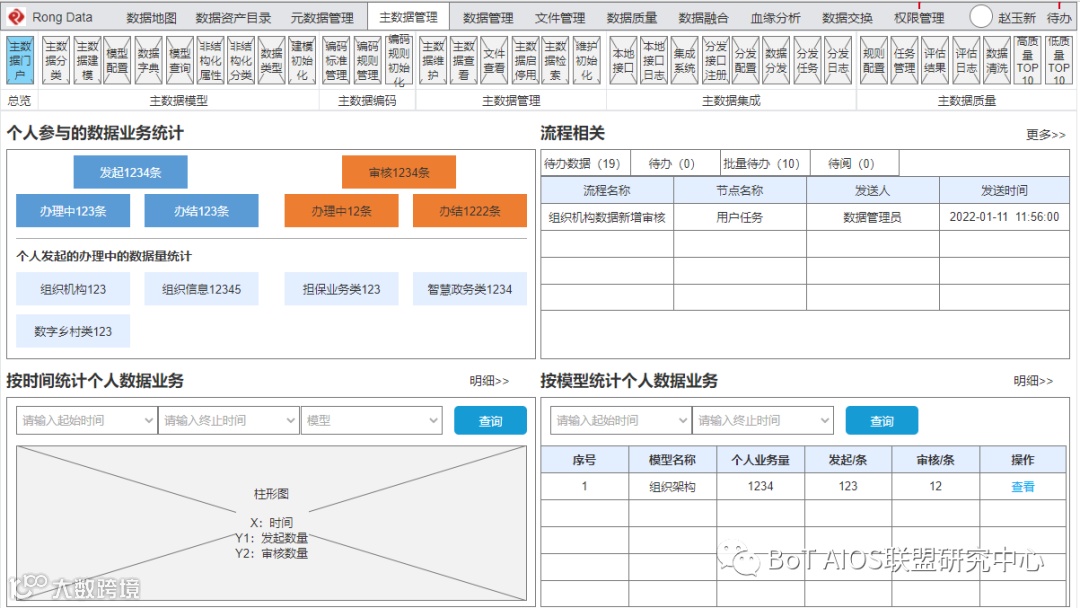The width and height of the screenshot is (1080, 608).
Task: Click 查询 button in 按时间统计 section
Action: pyautogui.click(x=490, y=421)
